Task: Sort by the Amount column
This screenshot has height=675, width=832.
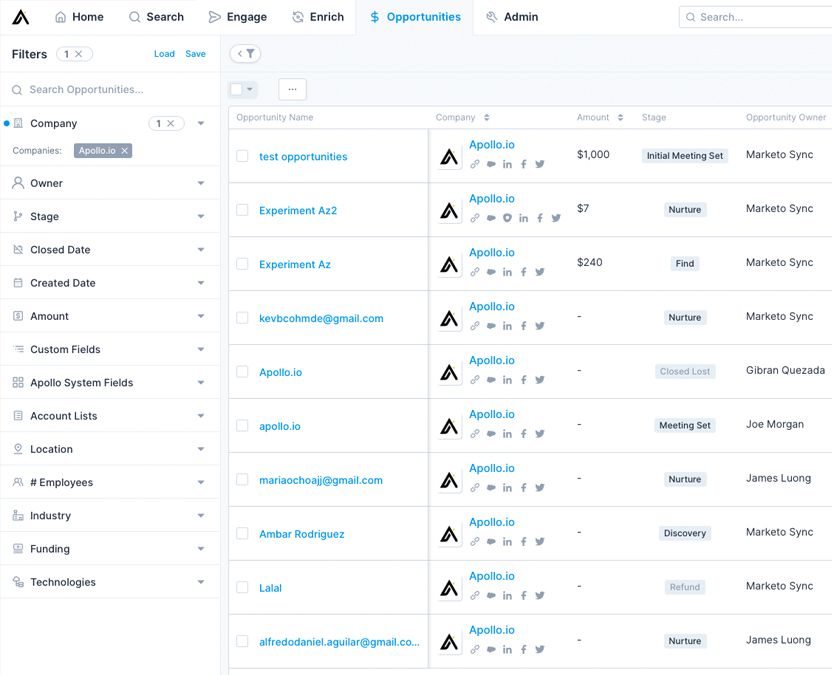Action: (620, 118)
